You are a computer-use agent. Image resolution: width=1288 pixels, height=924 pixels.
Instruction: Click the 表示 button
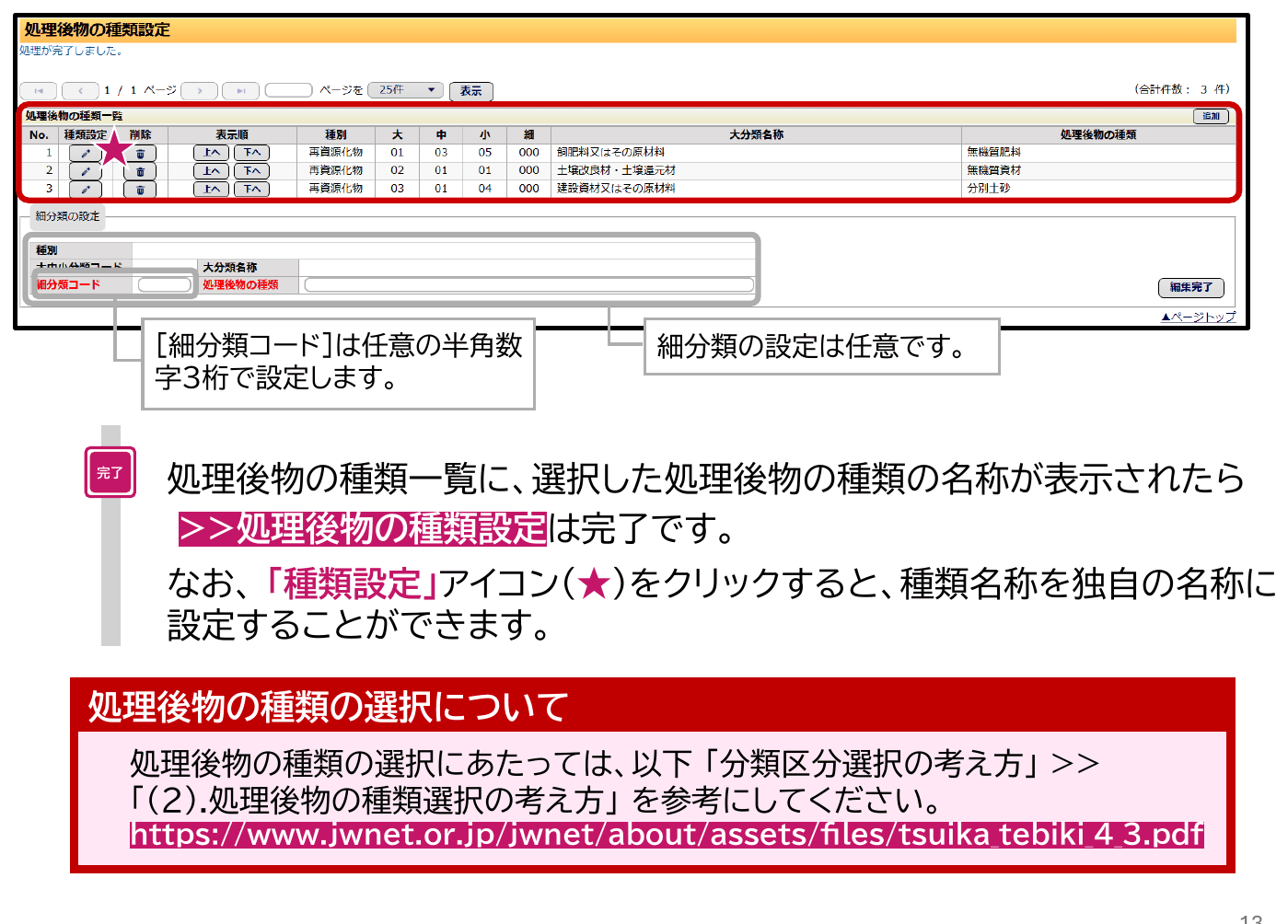pyautogui.click(x=471, y=91)
